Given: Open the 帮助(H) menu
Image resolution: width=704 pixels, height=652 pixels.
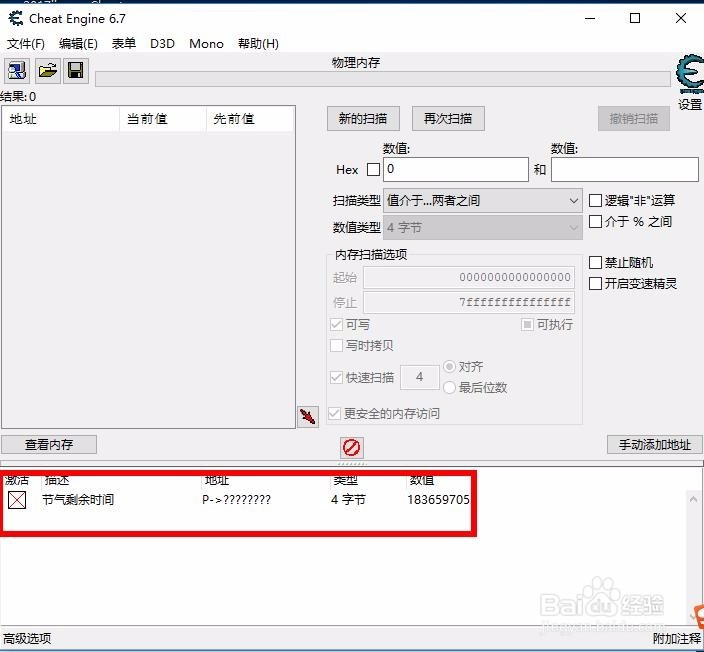Looking at the screenshot, I should [258, 44].
